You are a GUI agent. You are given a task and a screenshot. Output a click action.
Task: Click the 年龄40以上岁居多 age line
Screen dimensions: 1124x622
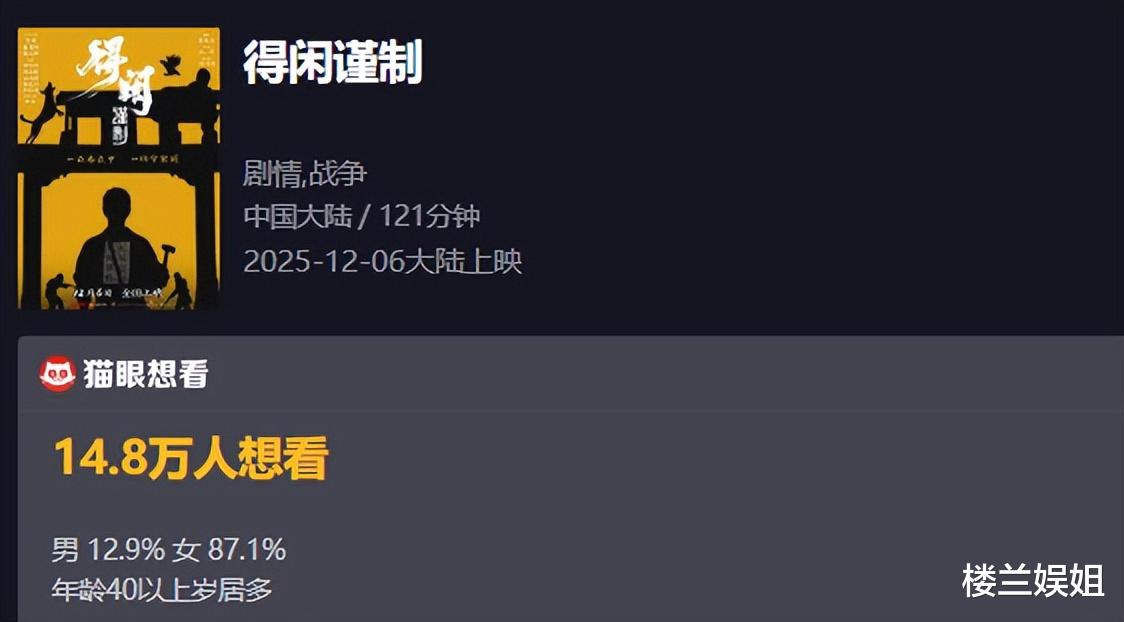point(162,590)
